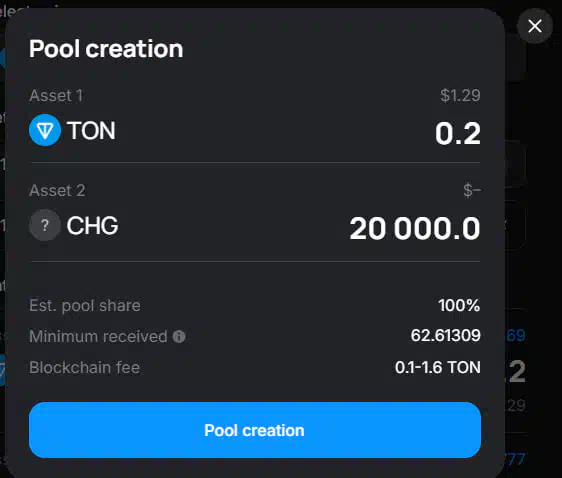The height and width of the screenshot is (478, 562).
Task: Click the Est. pool share label
Action: [x=85, y=306]
